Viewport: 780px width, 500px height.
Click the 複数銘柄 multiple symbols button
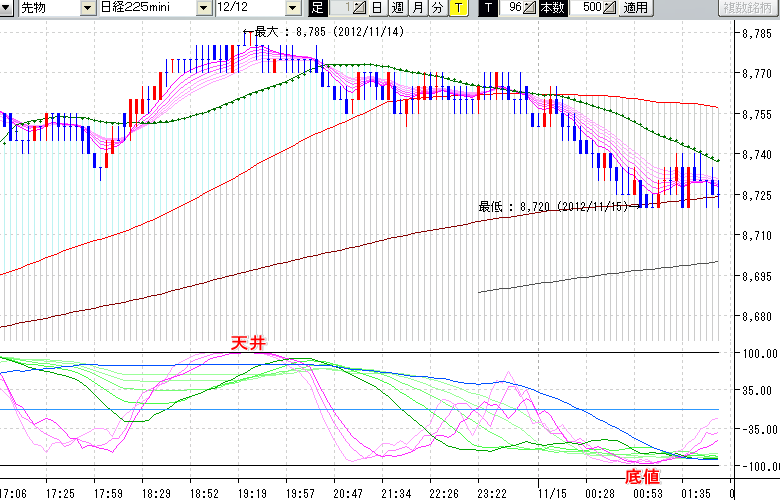tap(748, 9)
